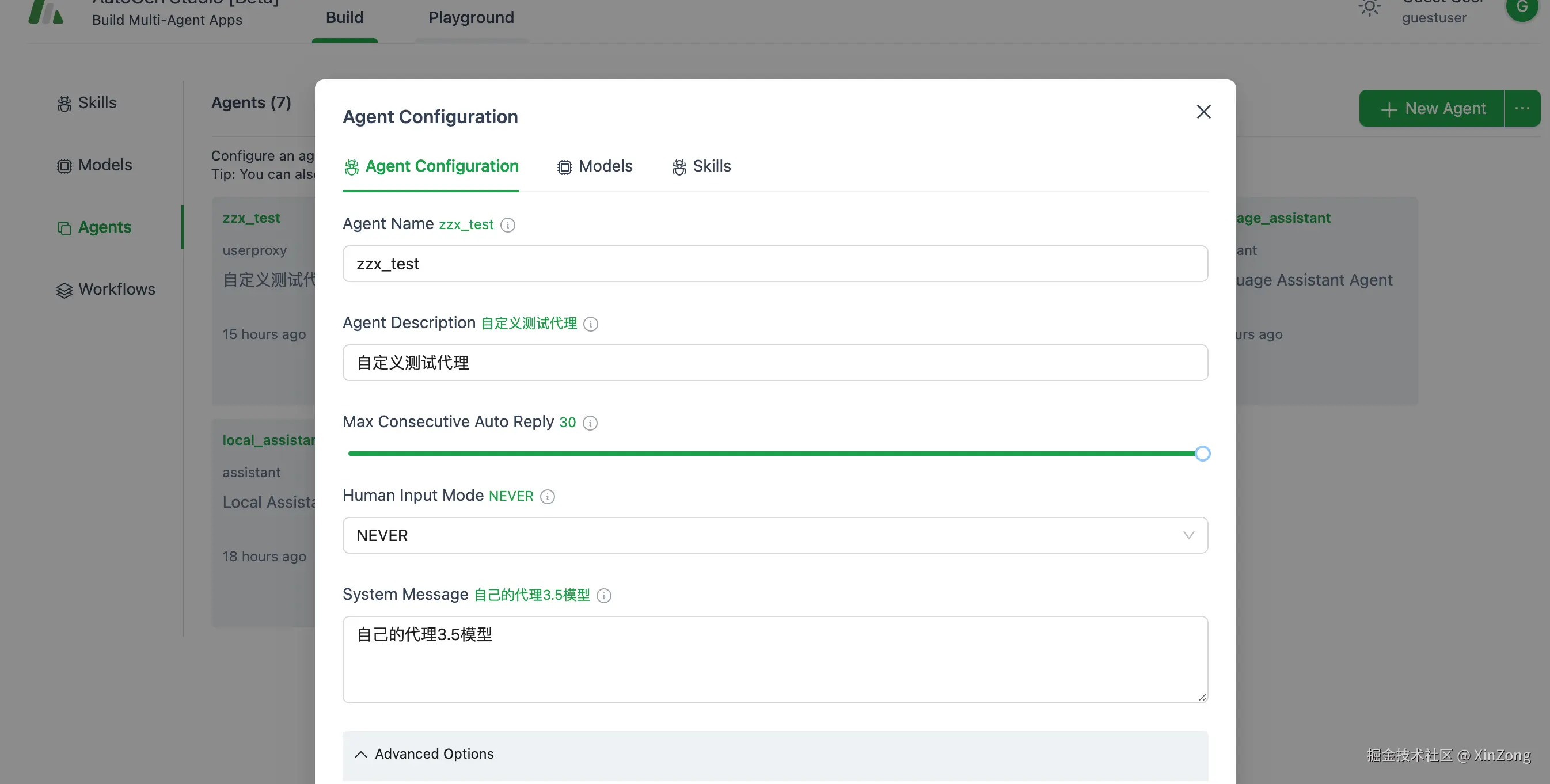The image size is (1550, 784).
Task: Open the Human Input Mode NEVER dropdown
Action: click(x=774, y=535)
